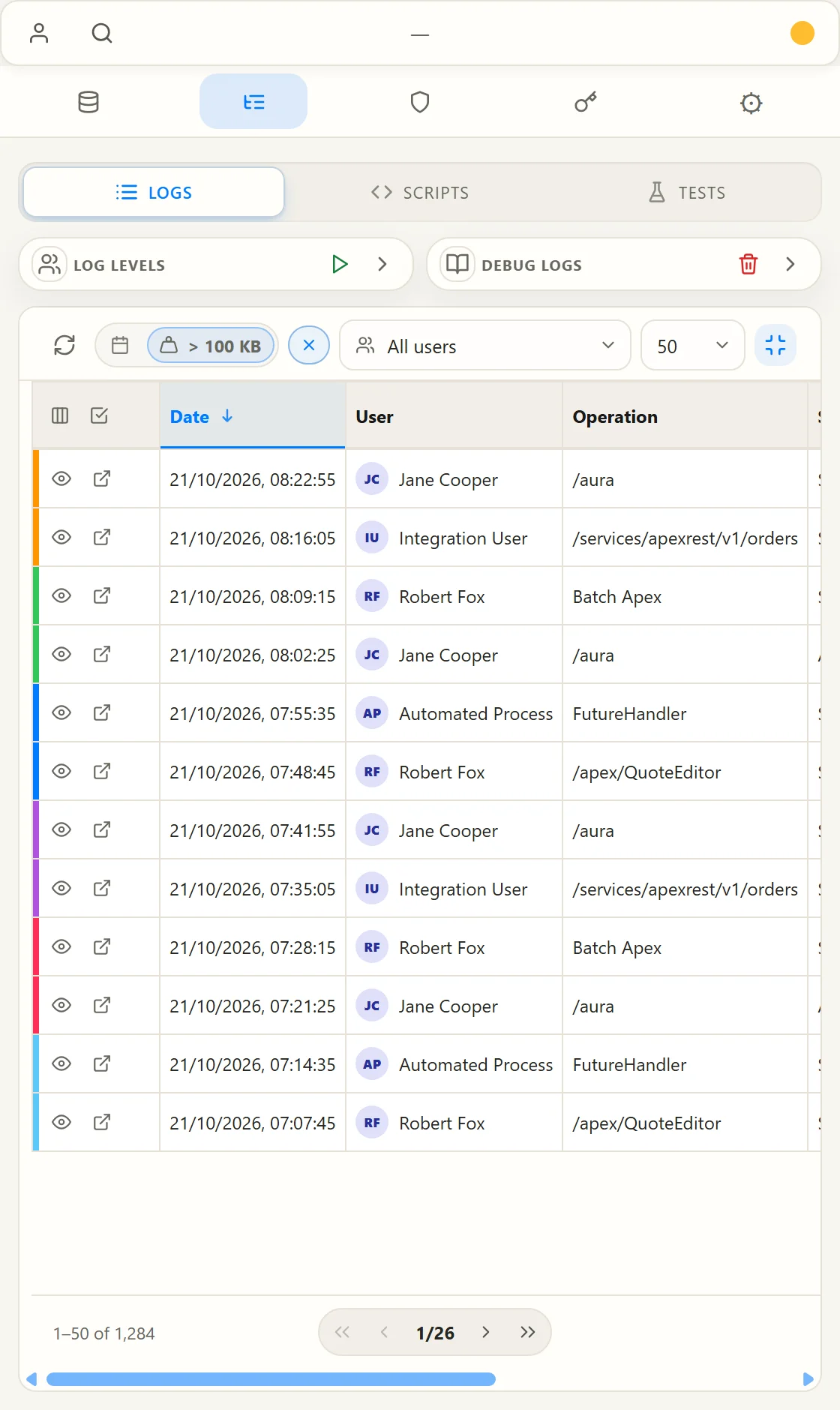The height and width of the screenshot is (1410, 840).
Task: Open the 07:41:55 log externally
Action: tap(102, 829)
